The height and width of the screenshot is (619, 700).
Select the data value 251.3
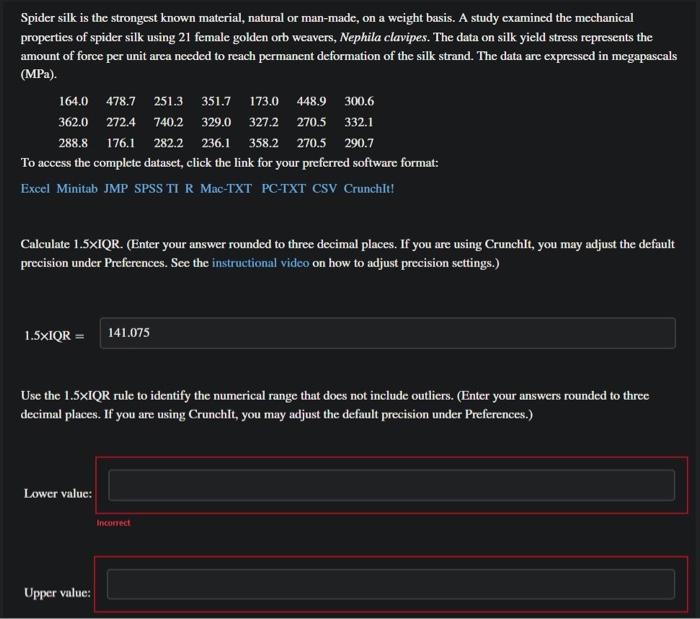pyautogui.click(x=168, y=101)
